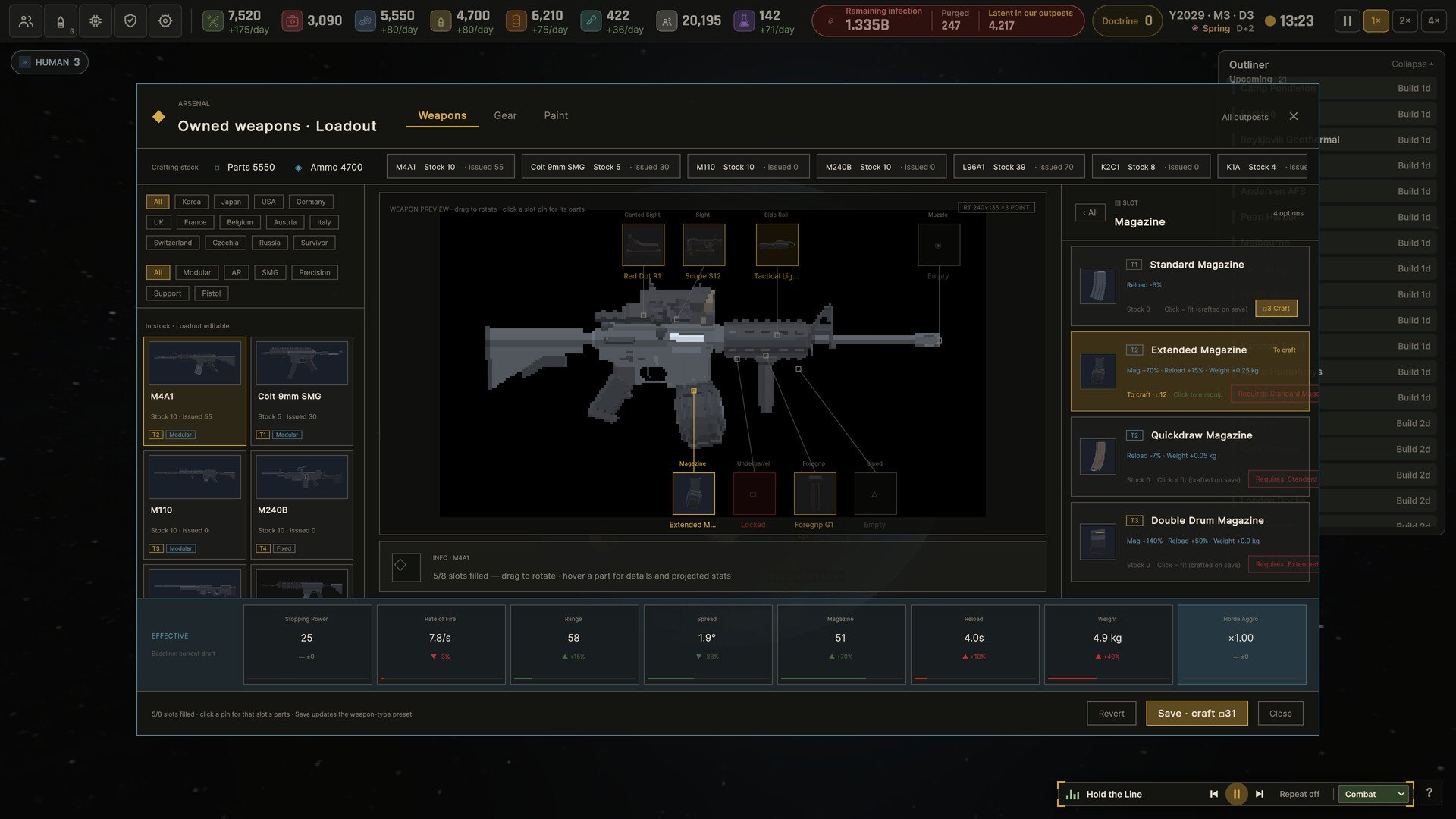
Task: Select the empty Muzzle slot
Action: 939,245
